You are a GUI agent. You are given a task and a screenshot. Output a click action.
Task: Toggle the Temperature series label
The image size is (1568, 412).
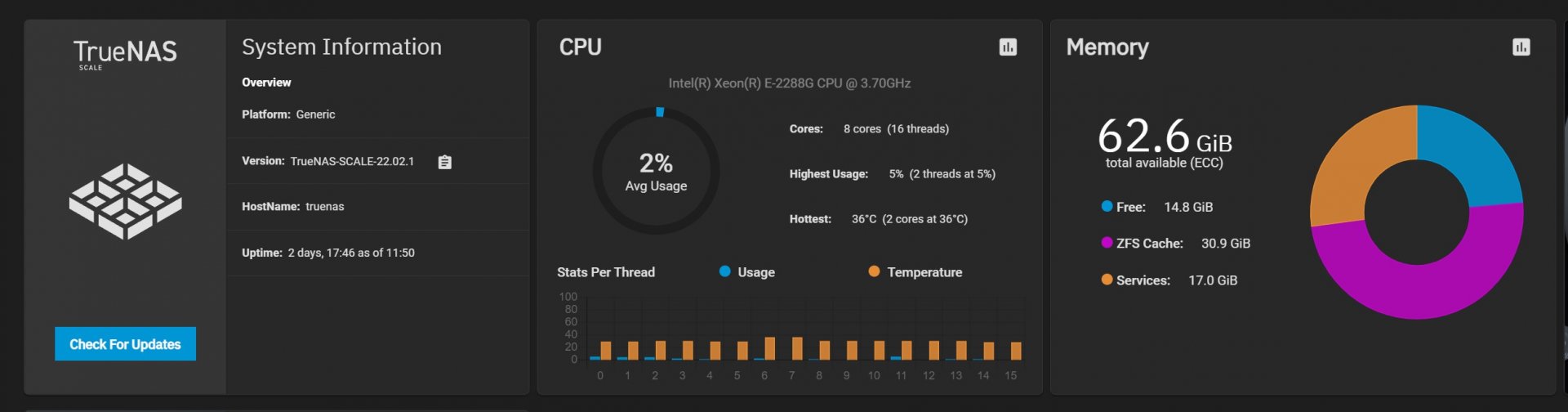[924, 272]
